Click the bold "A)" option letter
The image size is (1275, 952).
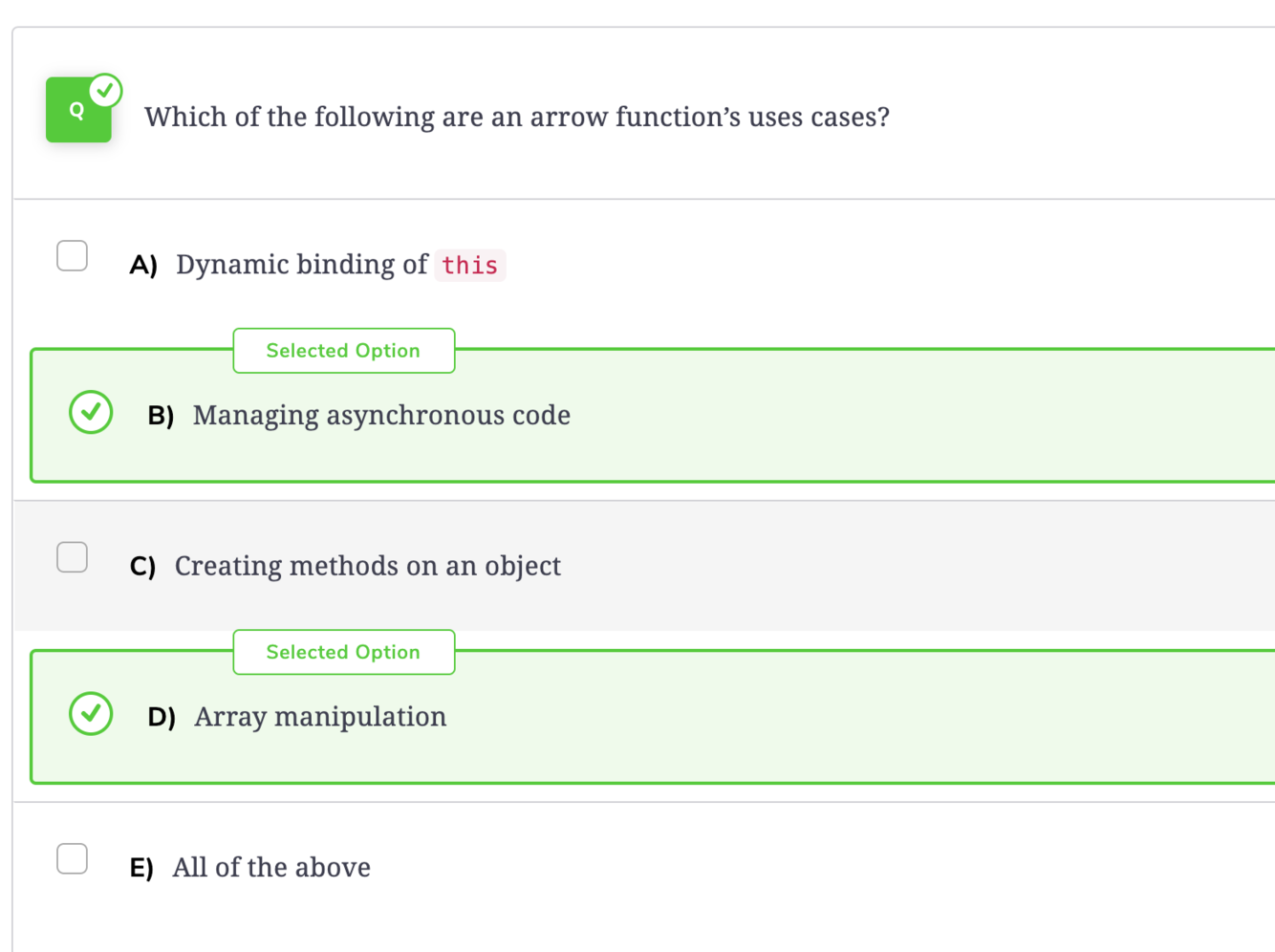point(143,265)
